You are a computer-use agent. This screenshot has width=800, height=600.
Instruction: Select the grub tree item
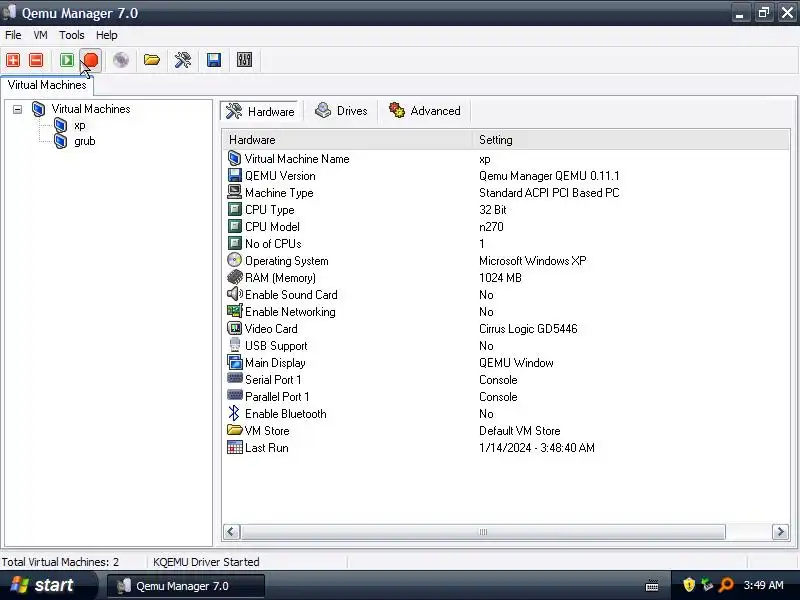(85, 141)
